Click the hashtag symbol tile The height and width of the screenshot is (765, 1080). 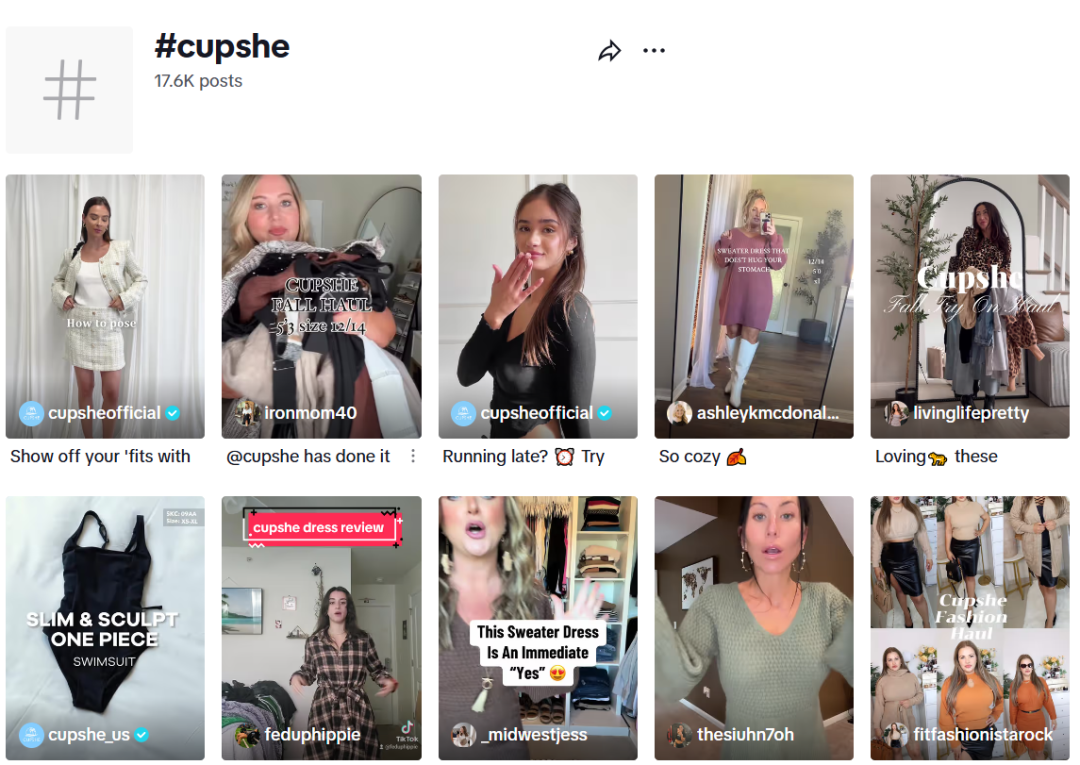pos(70,90)
